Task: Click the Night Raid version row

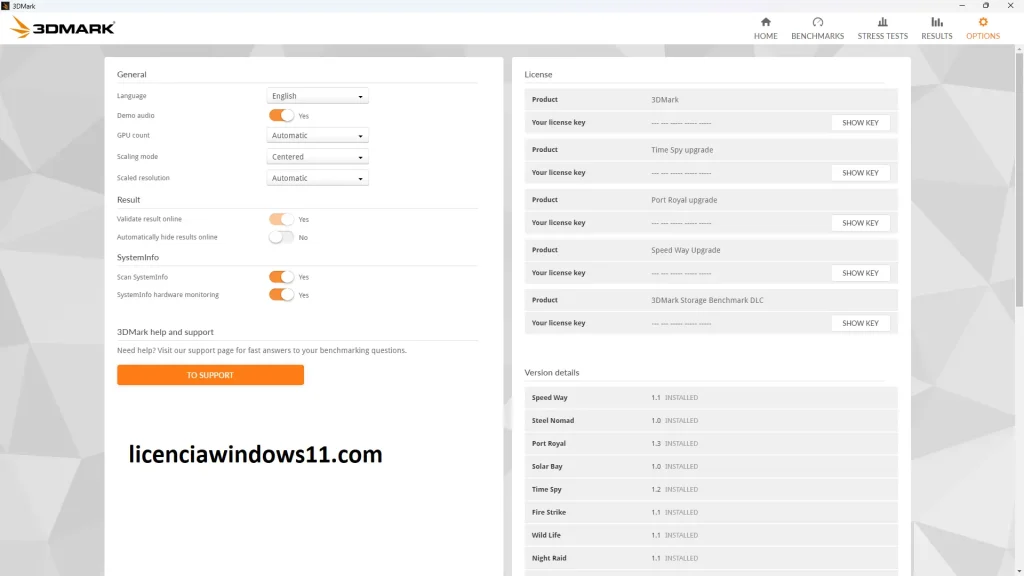Action: [x=711, y=558]
